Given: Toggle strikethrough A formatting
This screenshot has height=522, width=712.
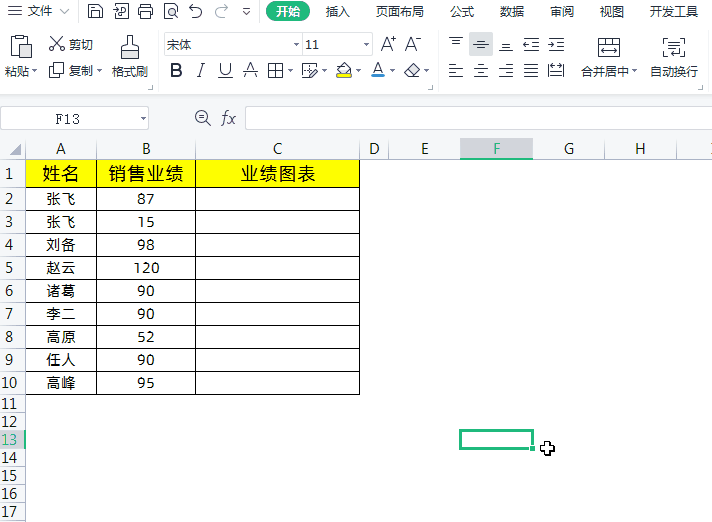Looking at the screenshot, I should (x=250, y=70).
